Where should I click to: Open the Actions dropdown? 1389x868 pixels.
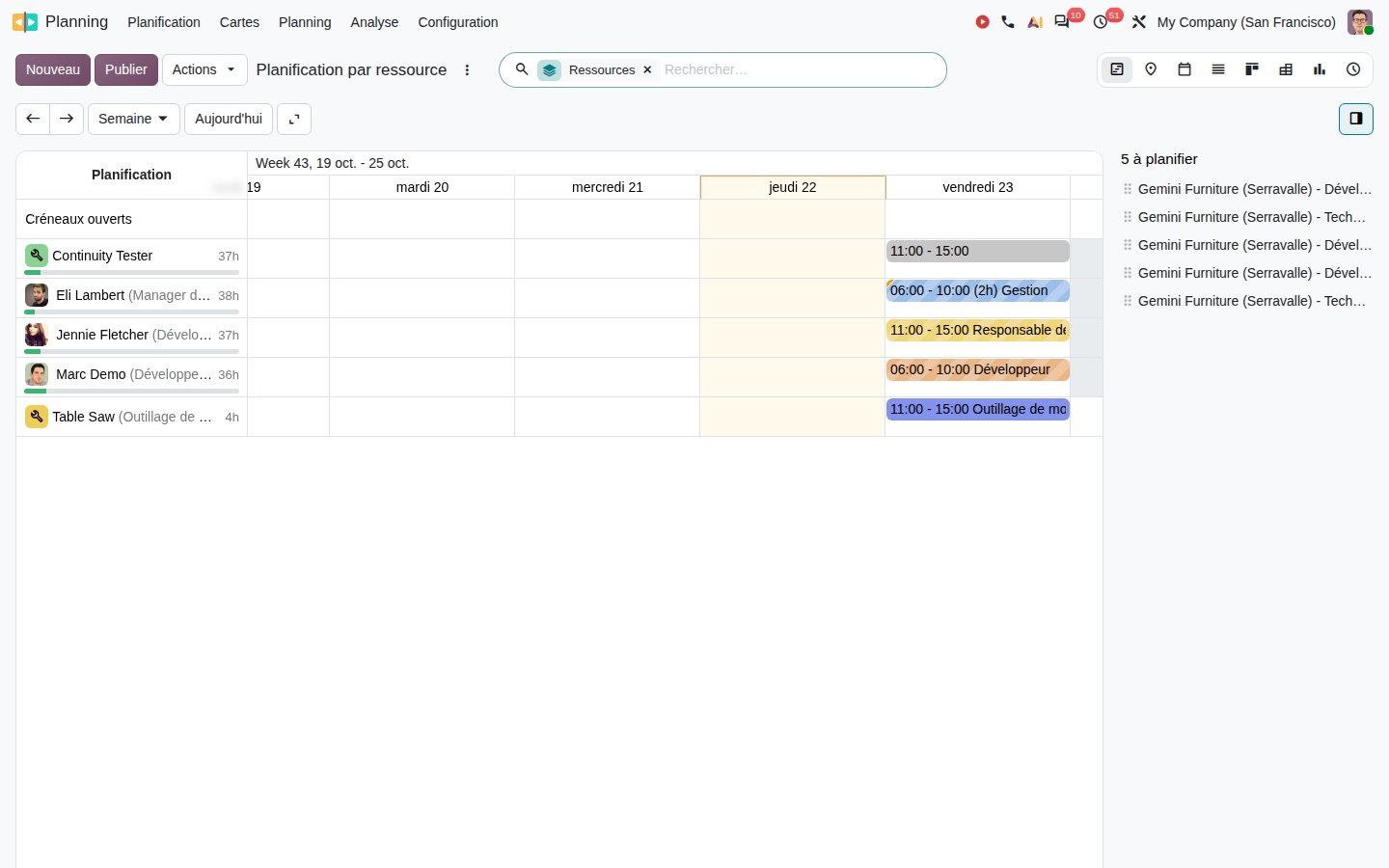point(204,69)
